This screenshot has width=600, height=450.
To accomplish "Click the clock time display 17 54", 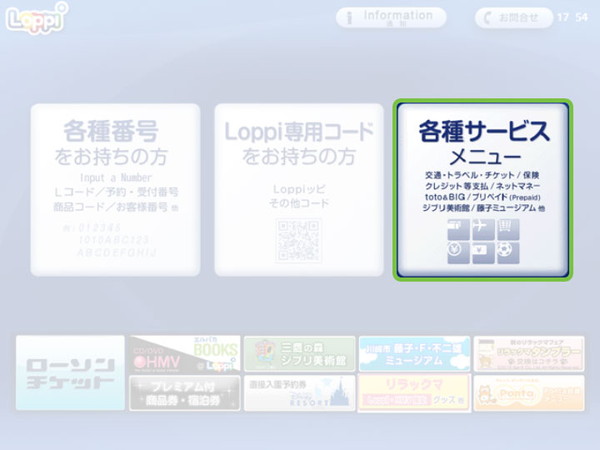I will 572,18.
